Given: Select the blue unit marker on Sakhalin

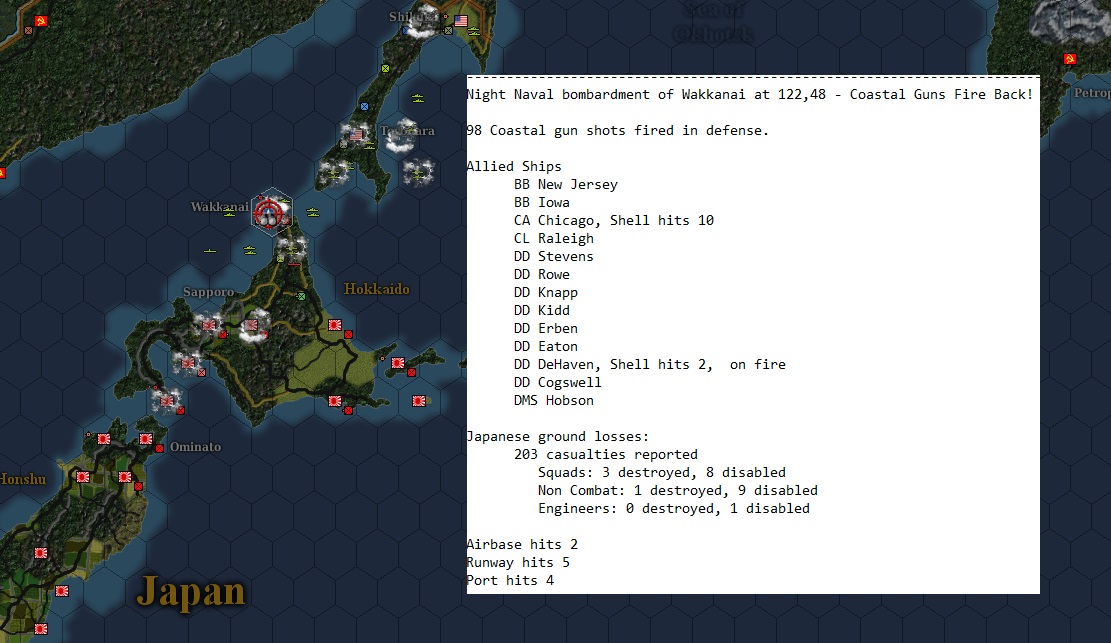Looking at the screenshot, I should click(x=364, y=106).
